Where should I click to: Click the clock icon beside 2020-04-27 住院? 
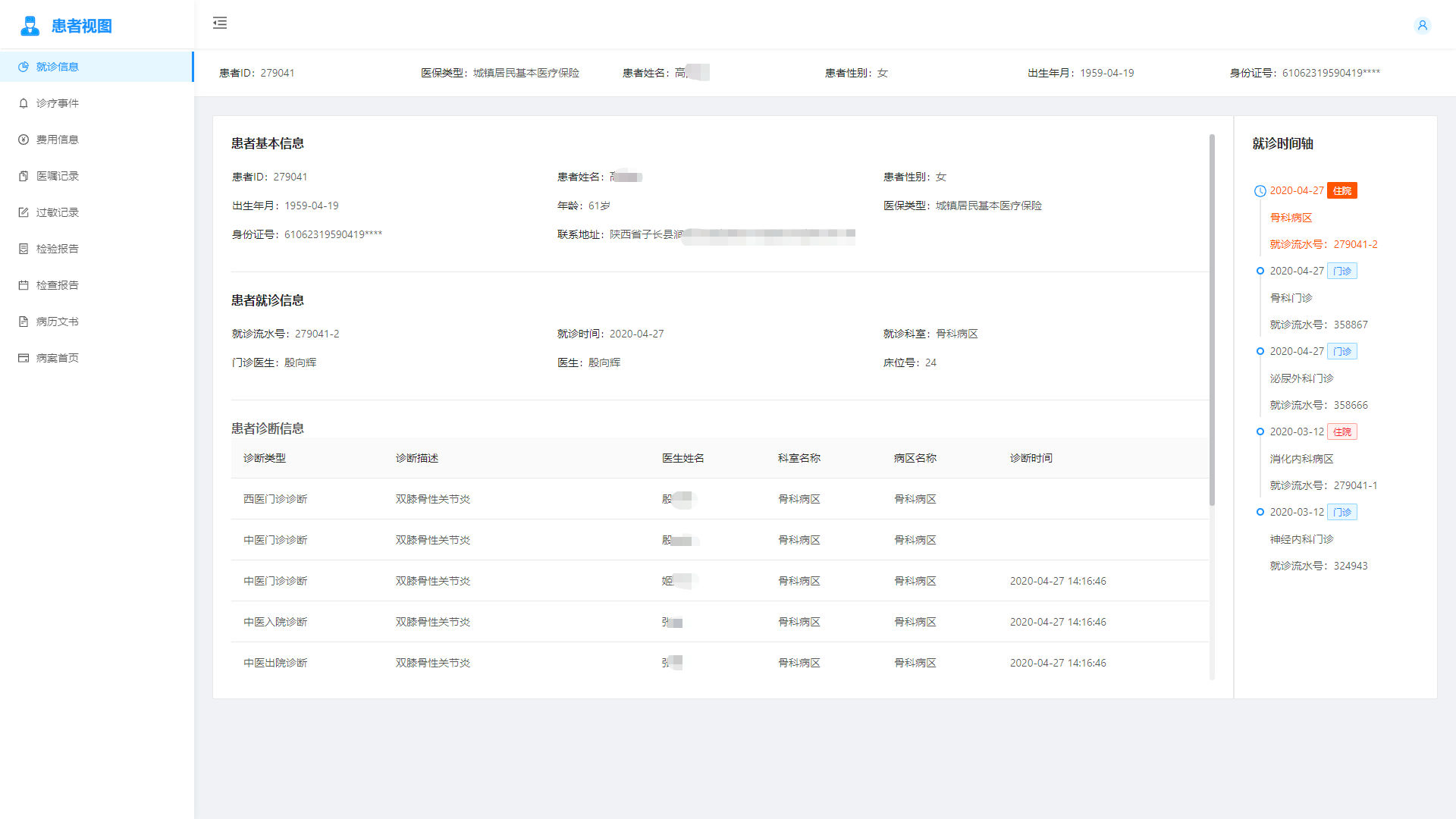1260,191
